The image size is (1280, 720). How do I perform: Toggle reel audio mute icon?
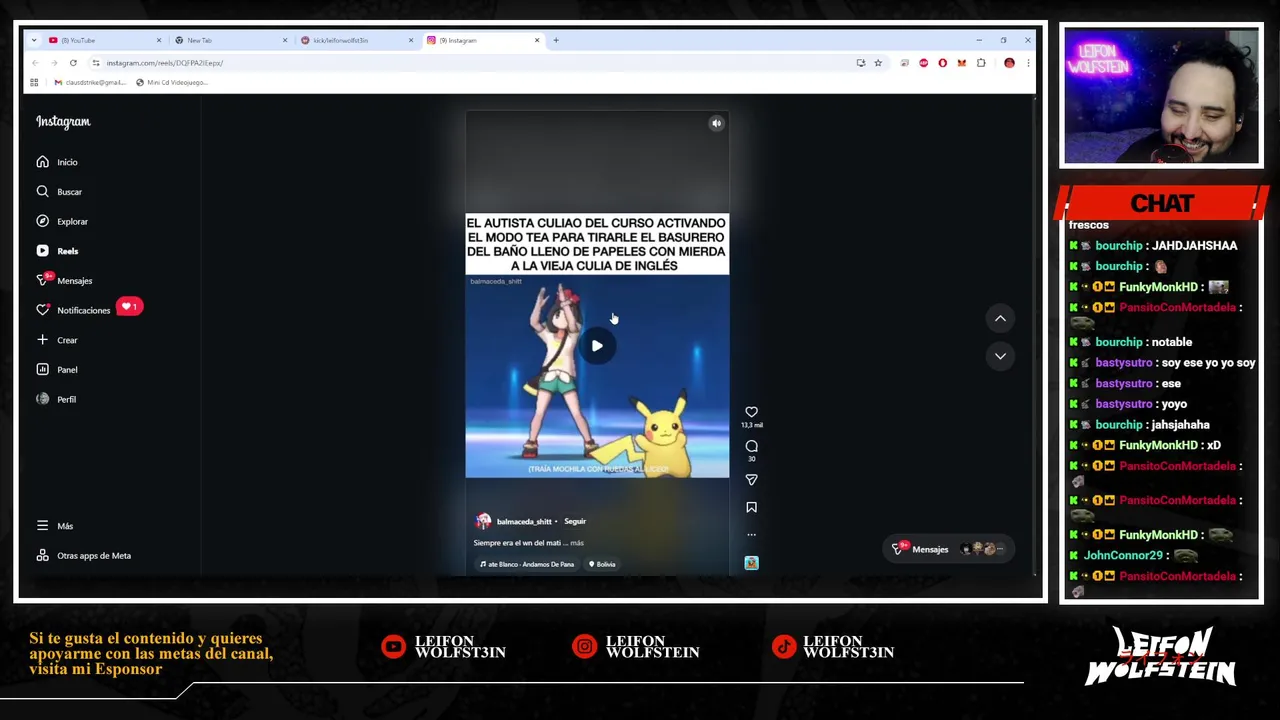[x=716, y=123]
